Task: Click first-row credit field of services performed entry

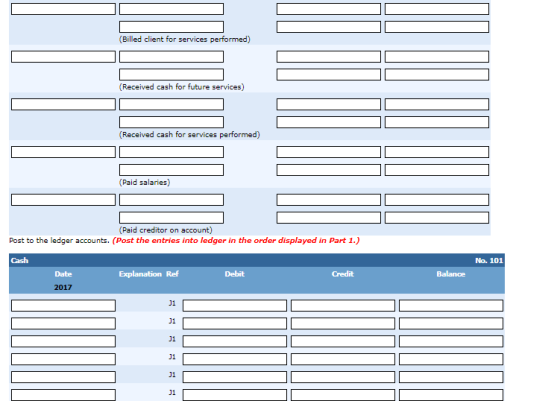Action: point(437,104)
